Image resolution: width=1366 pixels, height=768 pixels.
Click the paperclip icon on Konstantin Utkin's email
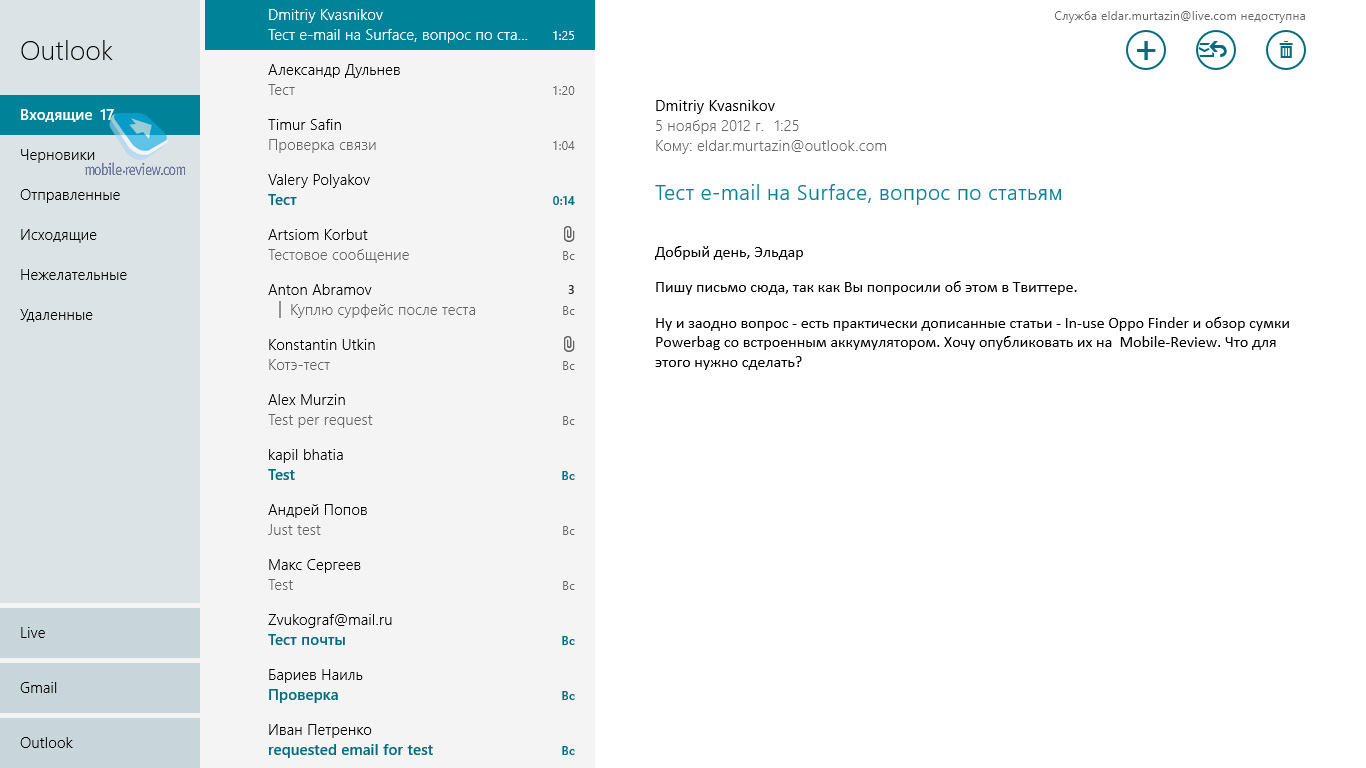click(568, 345)
